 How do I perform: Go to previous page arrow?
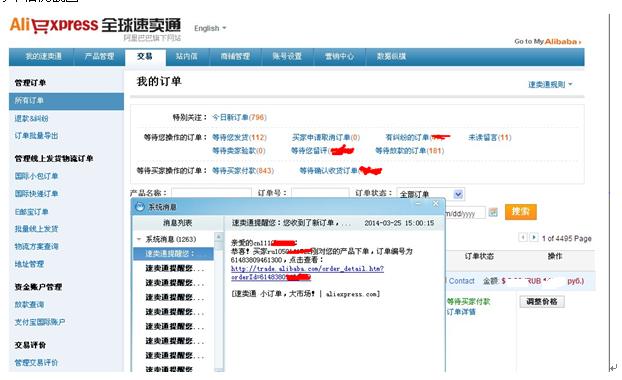point(523,237)
